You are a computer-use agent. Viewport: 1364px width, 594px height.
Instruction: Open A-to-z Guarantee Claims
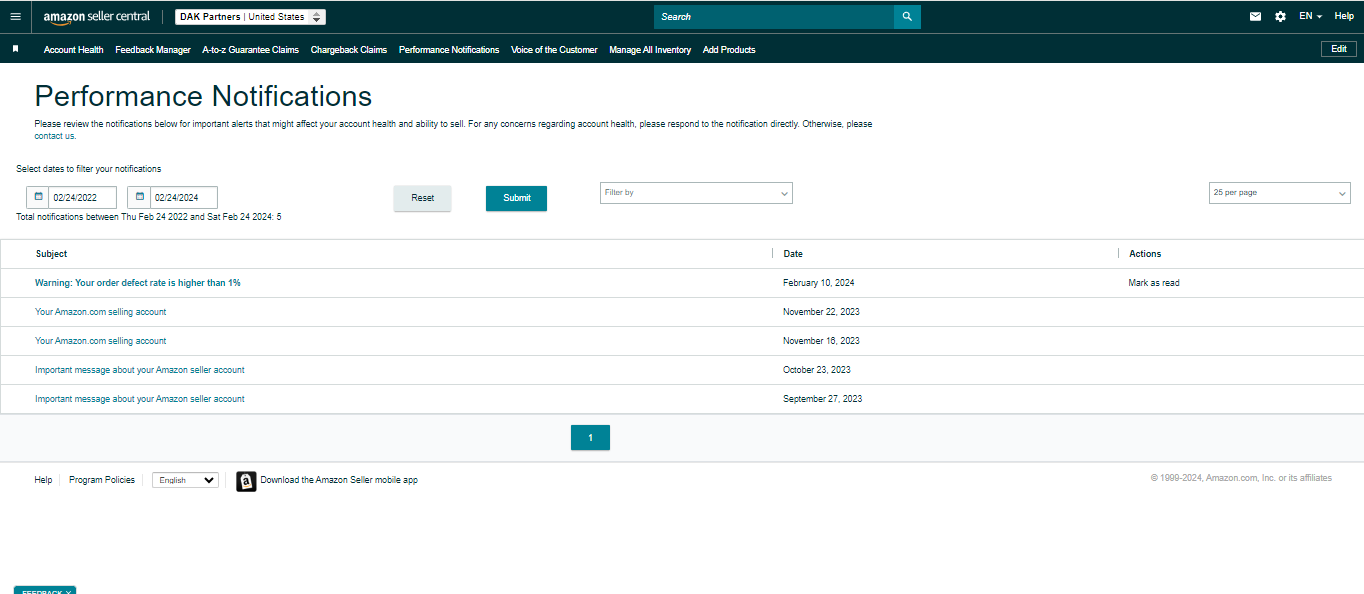point(250,49)
